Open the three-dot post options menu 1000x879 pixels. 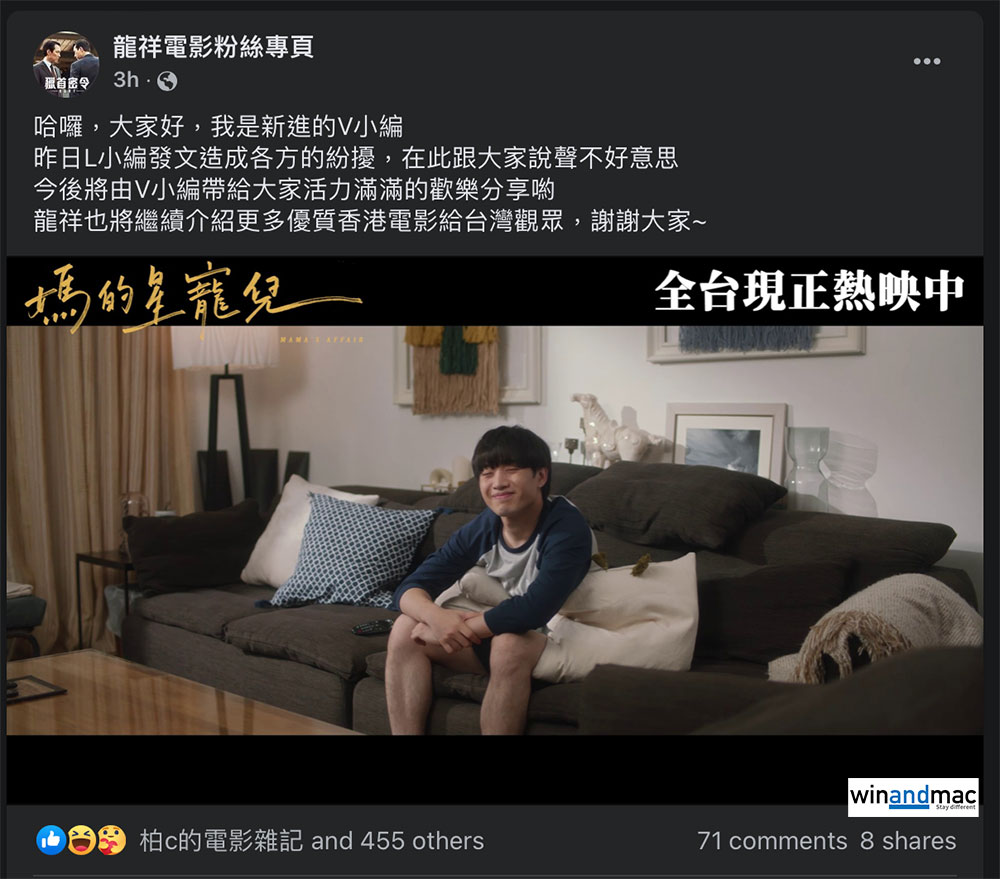(927, 61)
